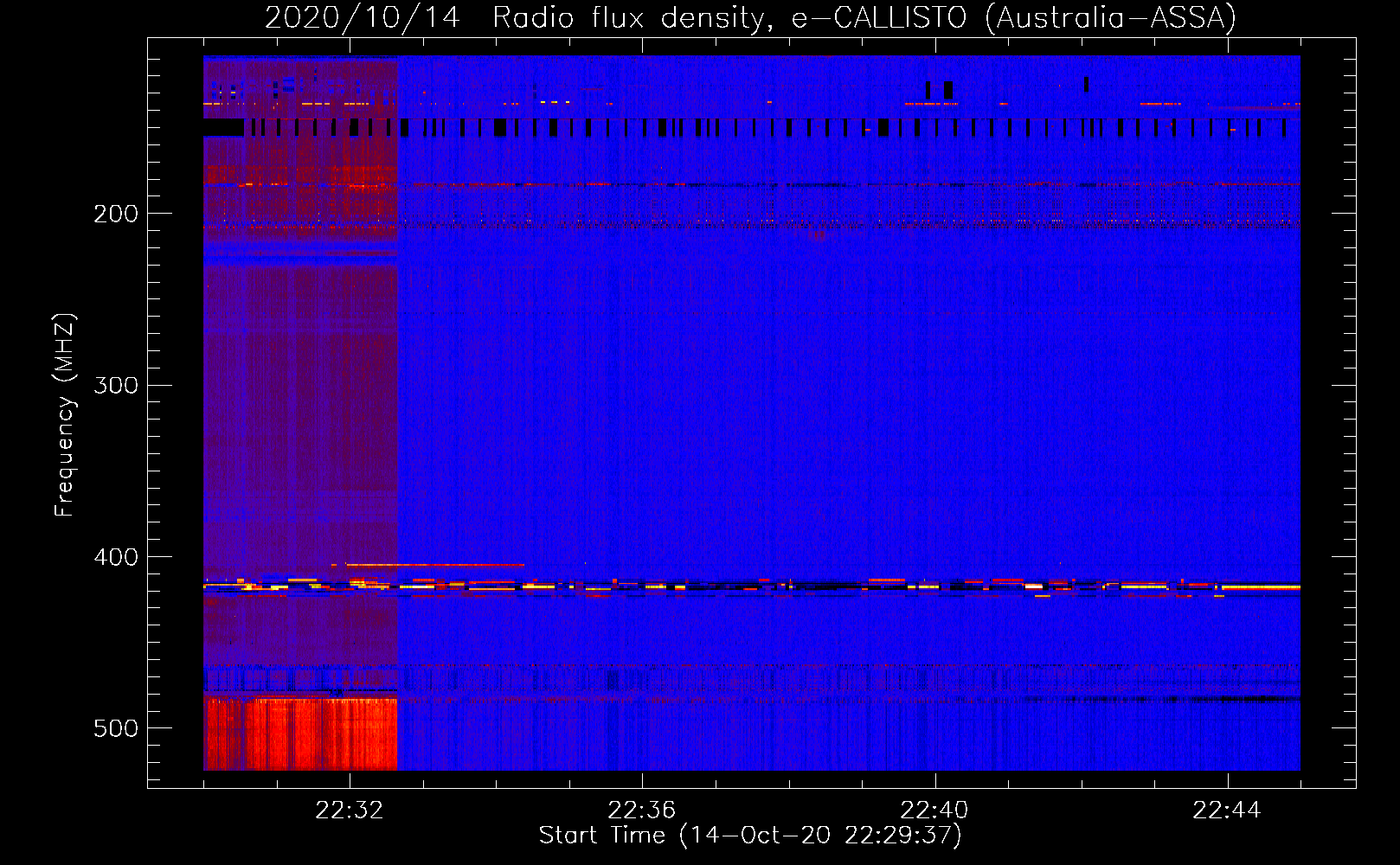The width and height of the screenshot is (1400, 865).
Task: Select the 300 frequency tick label
Action: 116,385
